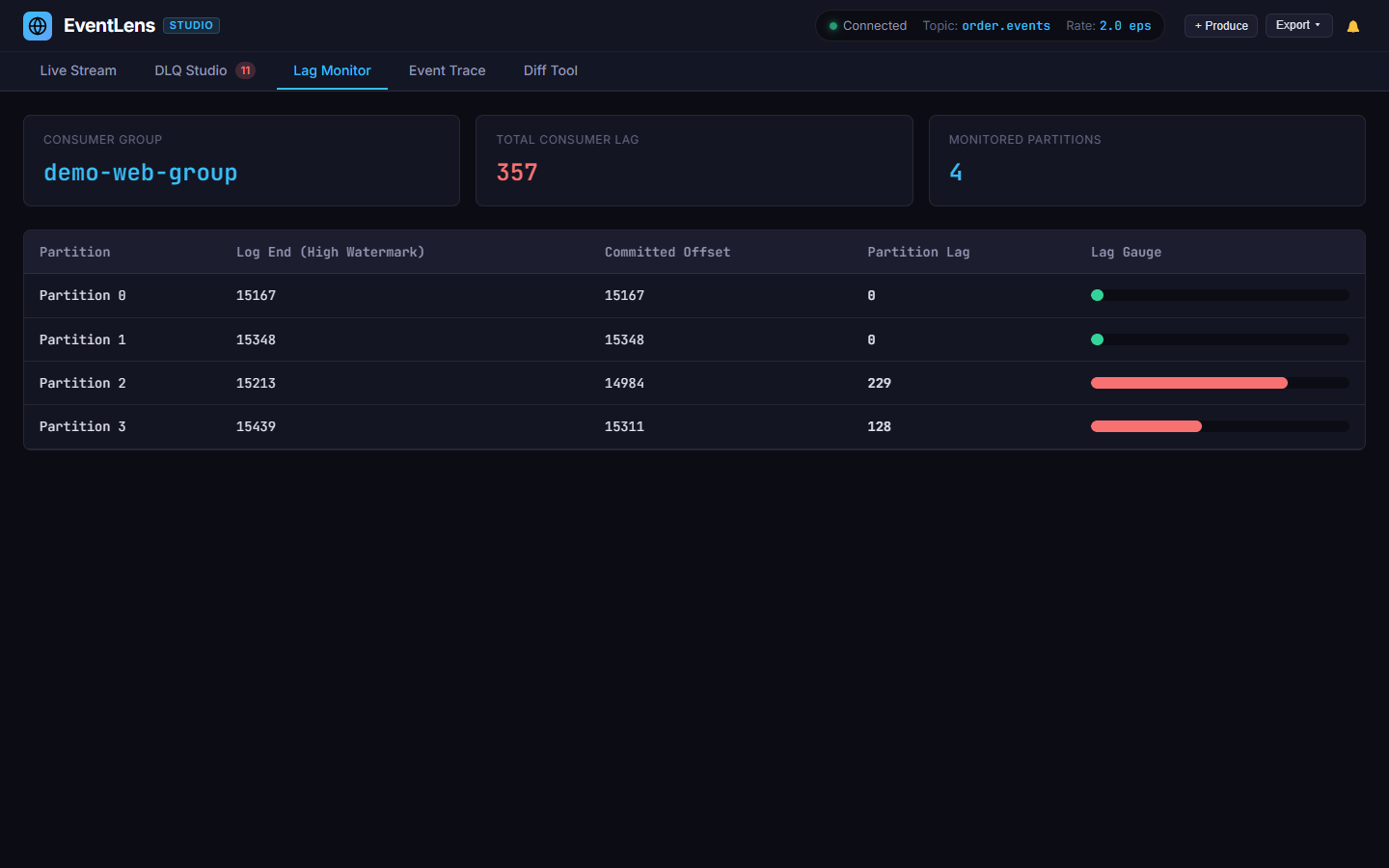Click the green Connected status dot
The width and height of the screenshot is (1389, 868).
pyautogui.click(x=833, y=26)
